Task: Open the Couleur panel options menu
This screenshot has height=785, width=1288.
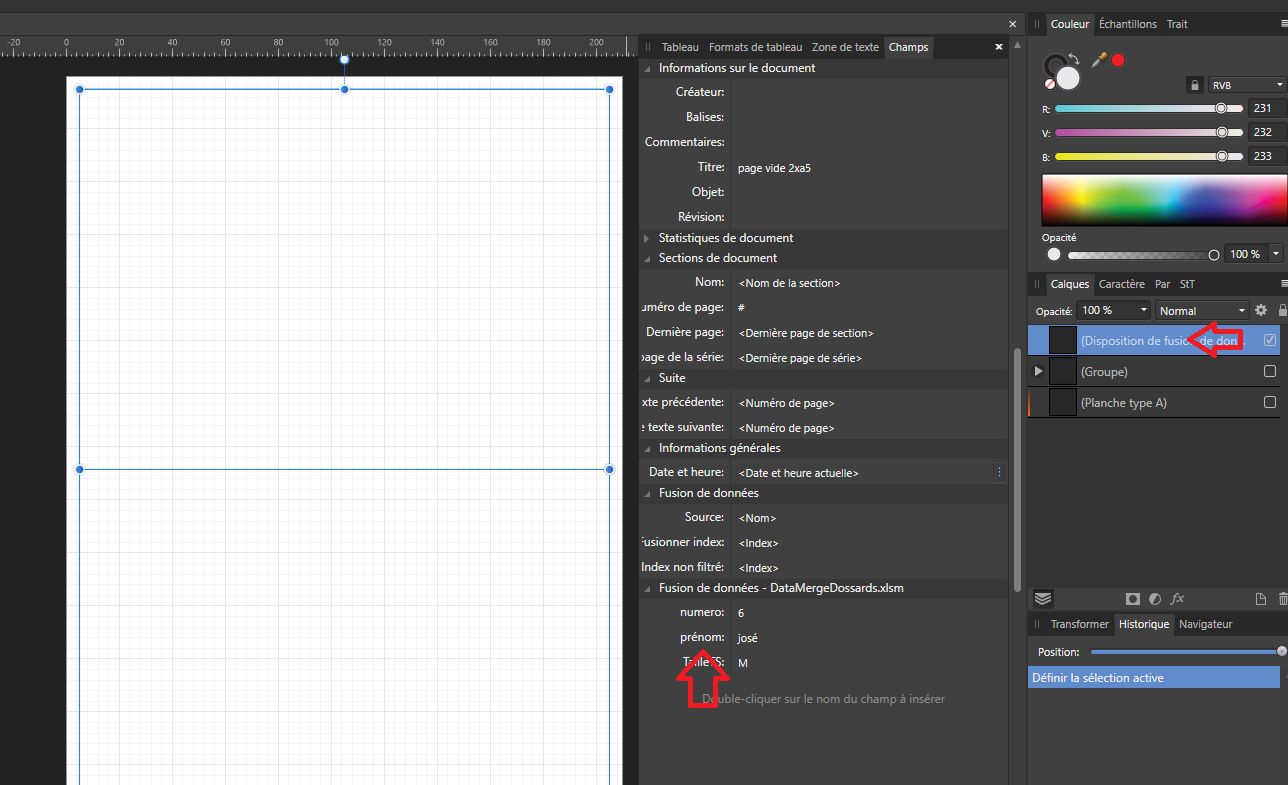Action: 1284,24
